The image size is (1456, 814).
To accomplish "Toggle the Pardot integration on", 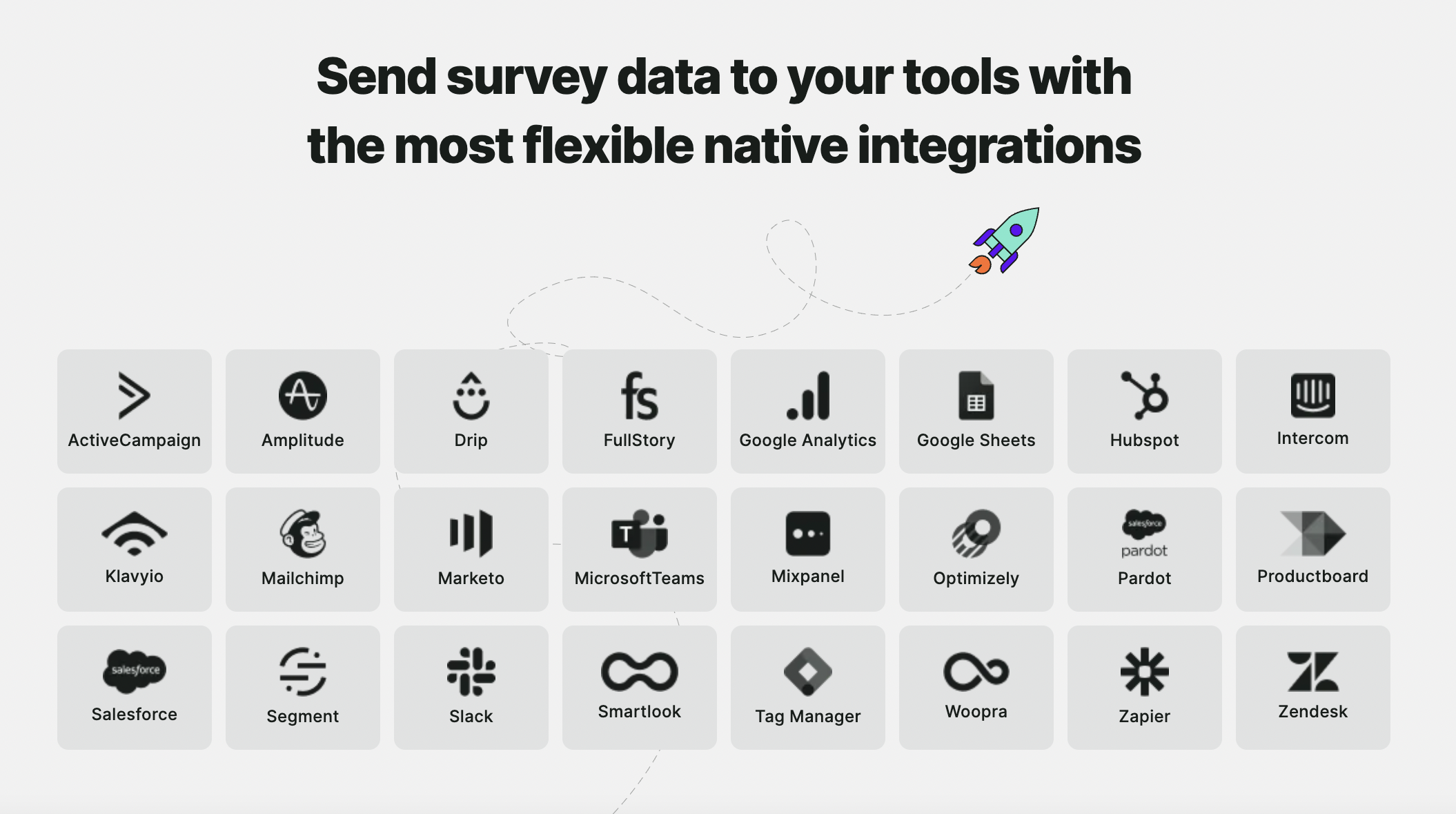I will click(x=1145, y=549).
